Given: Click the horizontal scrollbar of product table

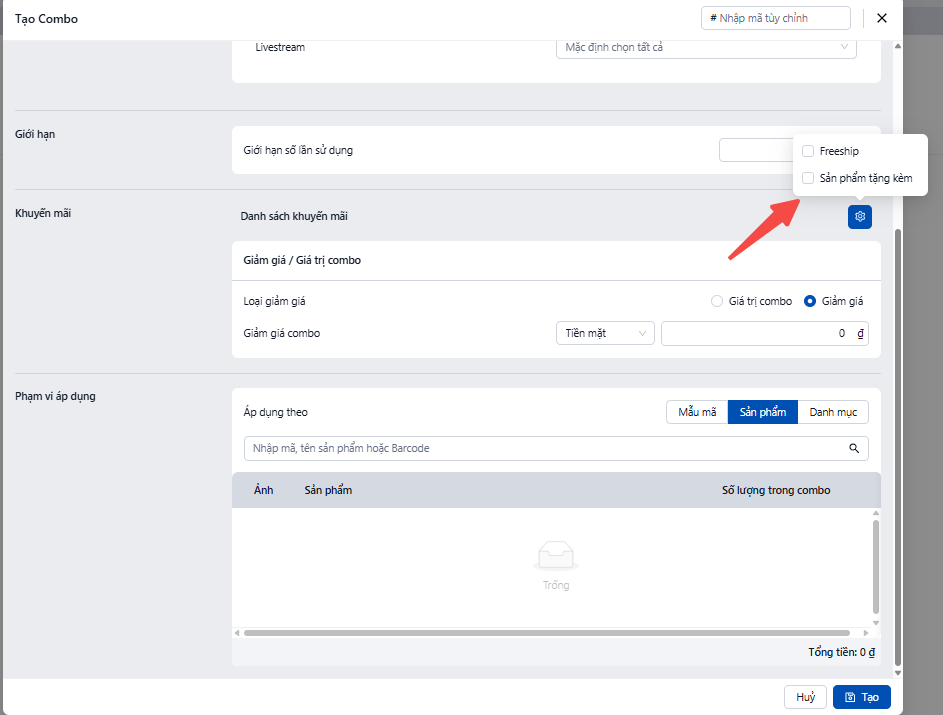Looking at the screenshot, I should 546,633.
